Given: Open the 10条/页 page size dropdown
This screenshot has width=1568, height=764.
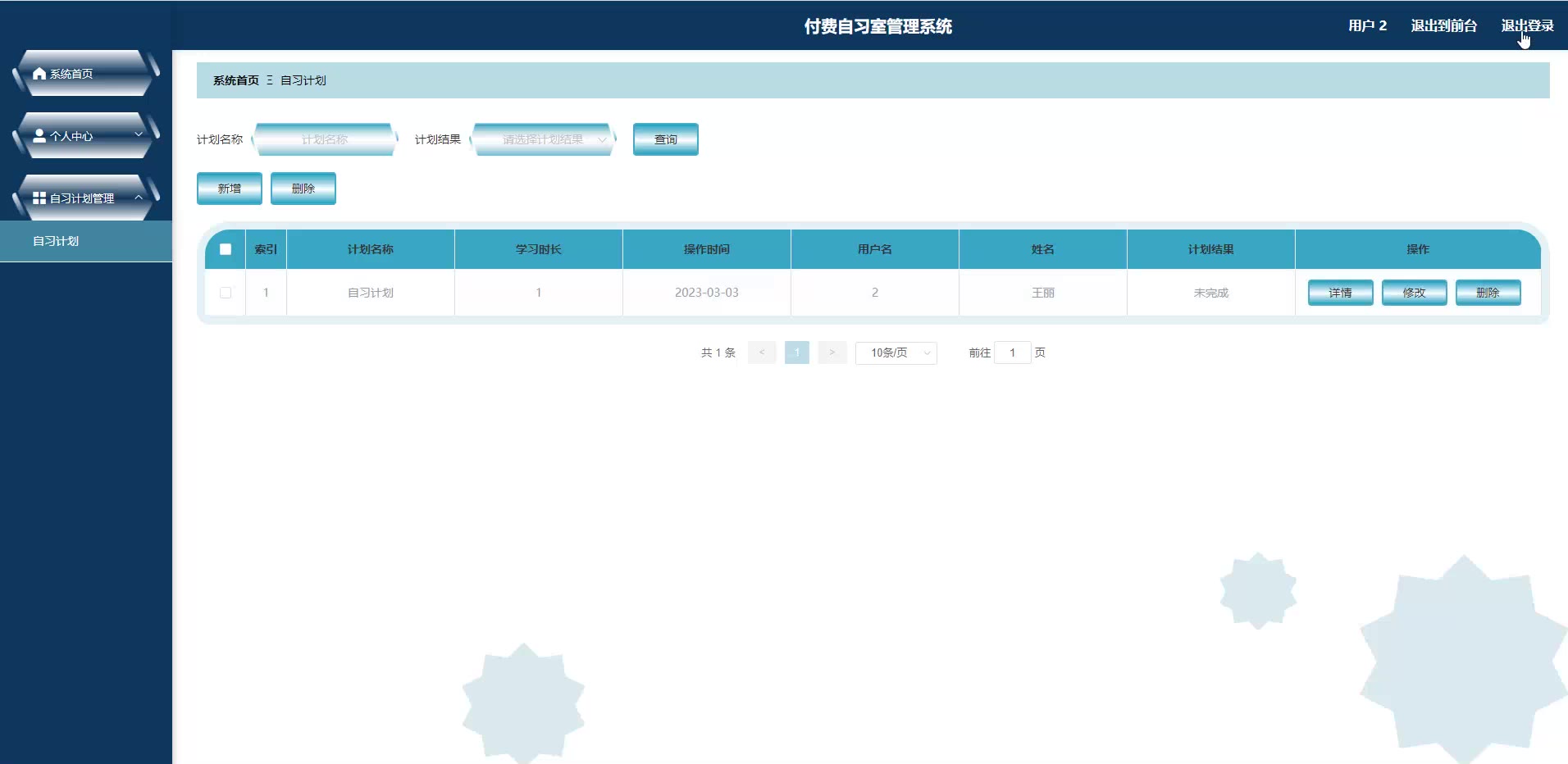Looking at the screenshot, I should tap(896, 352).
